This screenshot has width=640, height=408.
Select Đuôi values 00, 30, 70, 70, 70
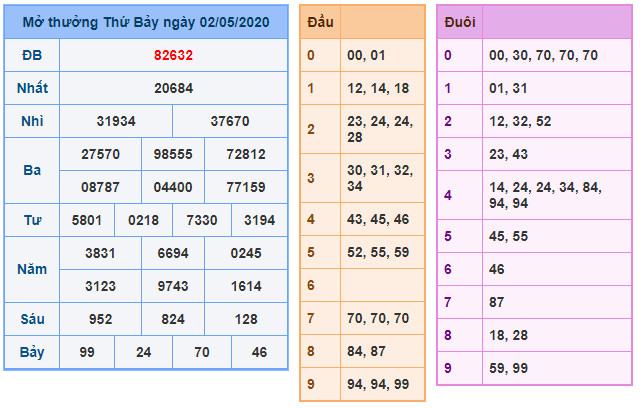coord(543,55)
